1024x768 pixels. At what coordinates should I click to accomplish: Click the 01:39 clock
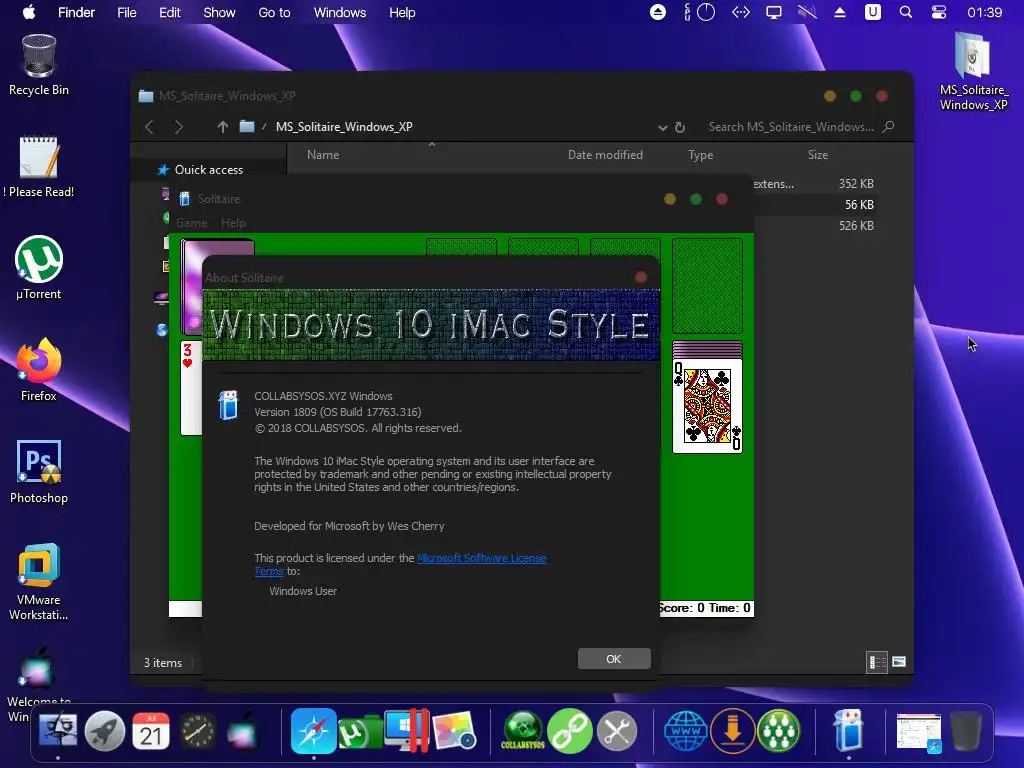pyautogui.click(x=984, y=12)
